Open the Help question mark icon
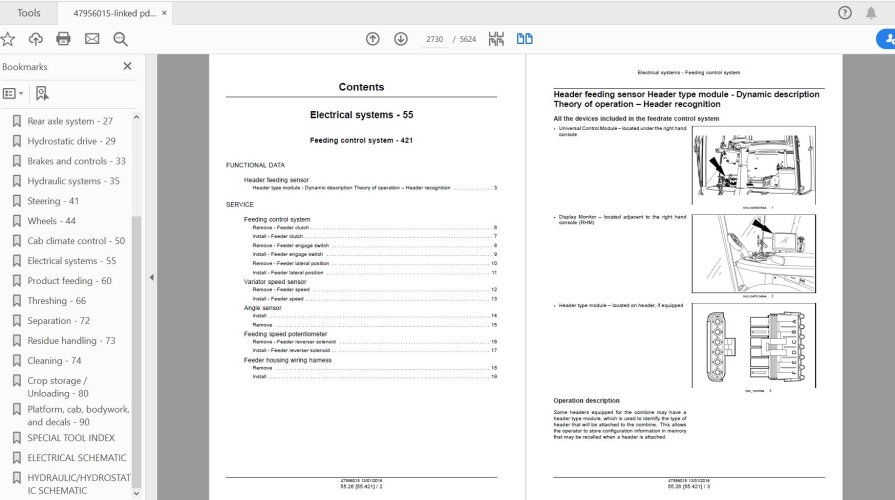Viewport: 895px width, 500px height. click(x=845, y=13)
